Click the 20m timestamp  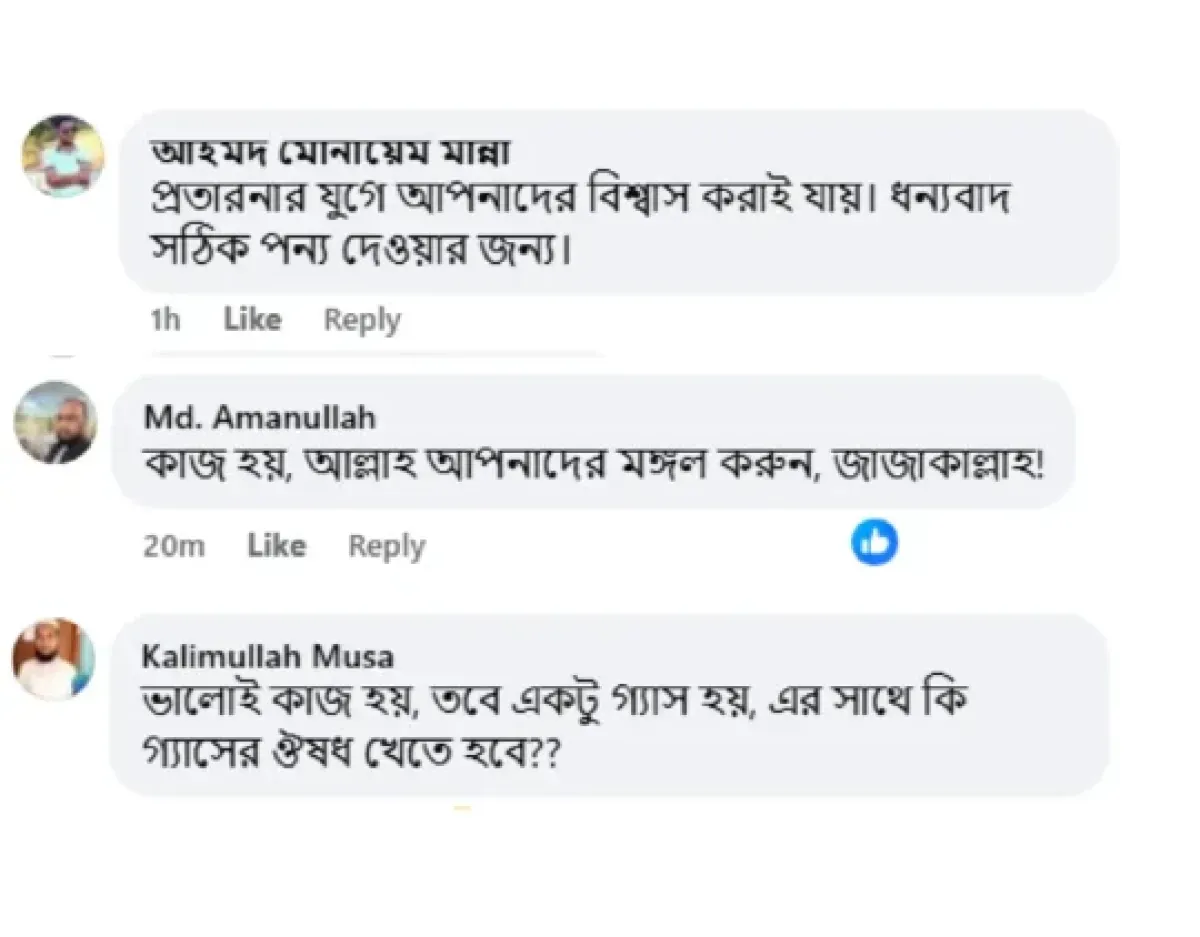click(174, 547)
